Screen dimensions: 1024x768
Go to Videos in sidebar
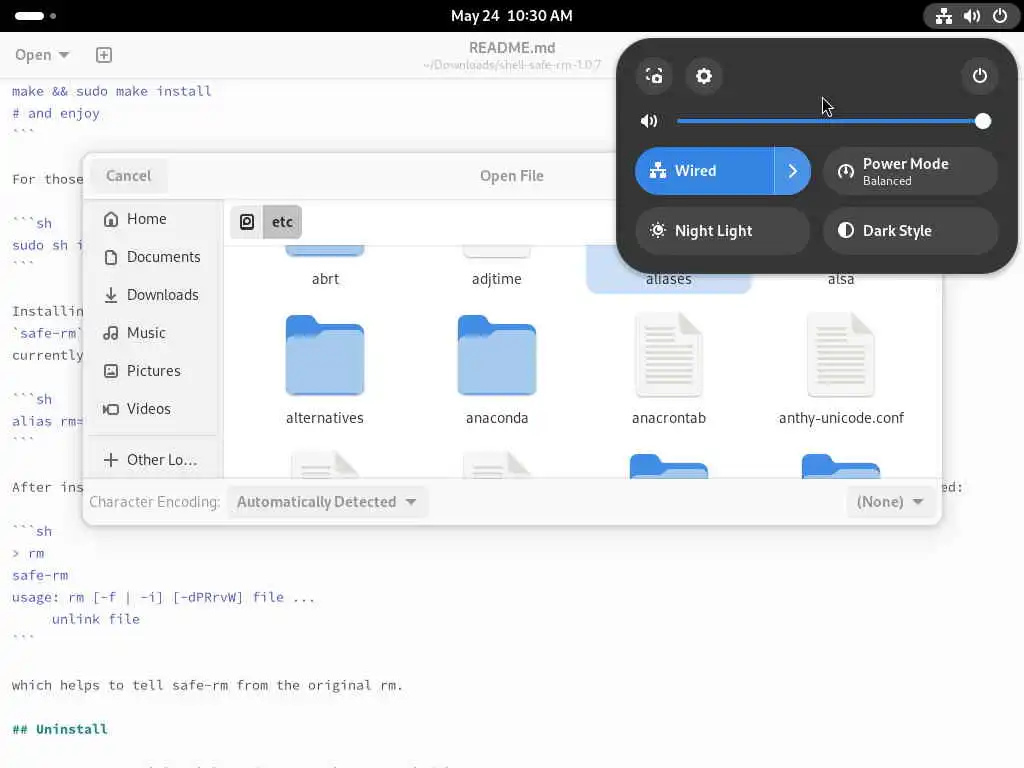click(153, 408)
